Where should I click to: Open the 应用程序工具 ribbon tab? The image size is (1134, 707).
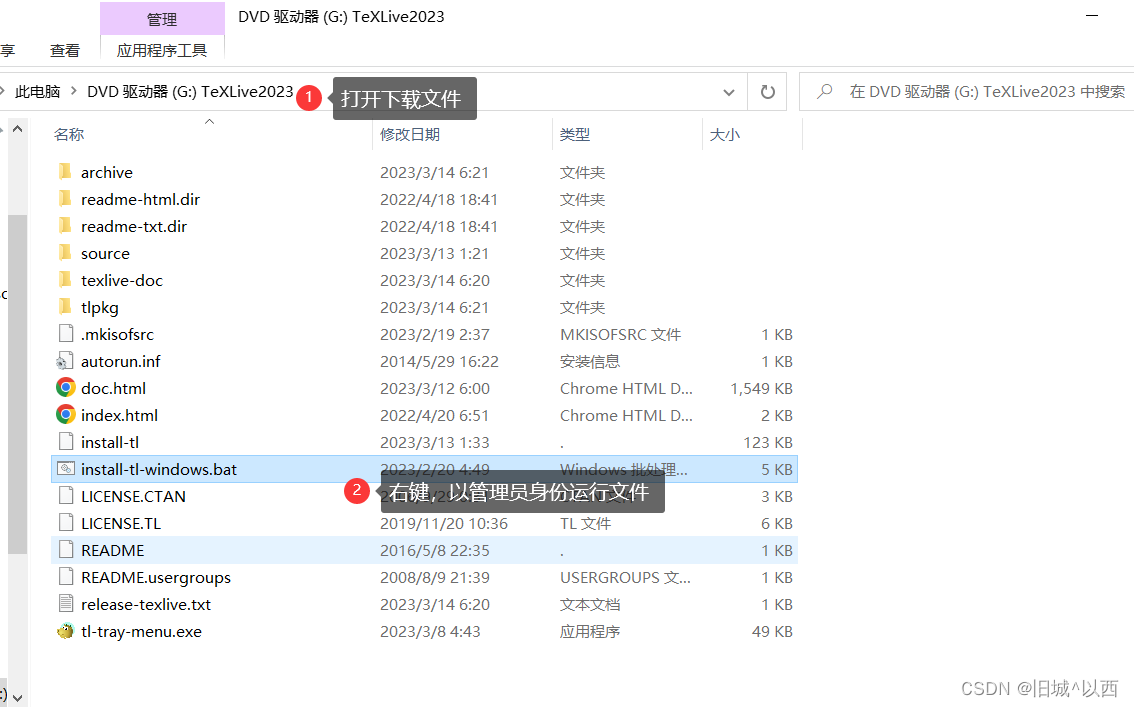[162, 51]
